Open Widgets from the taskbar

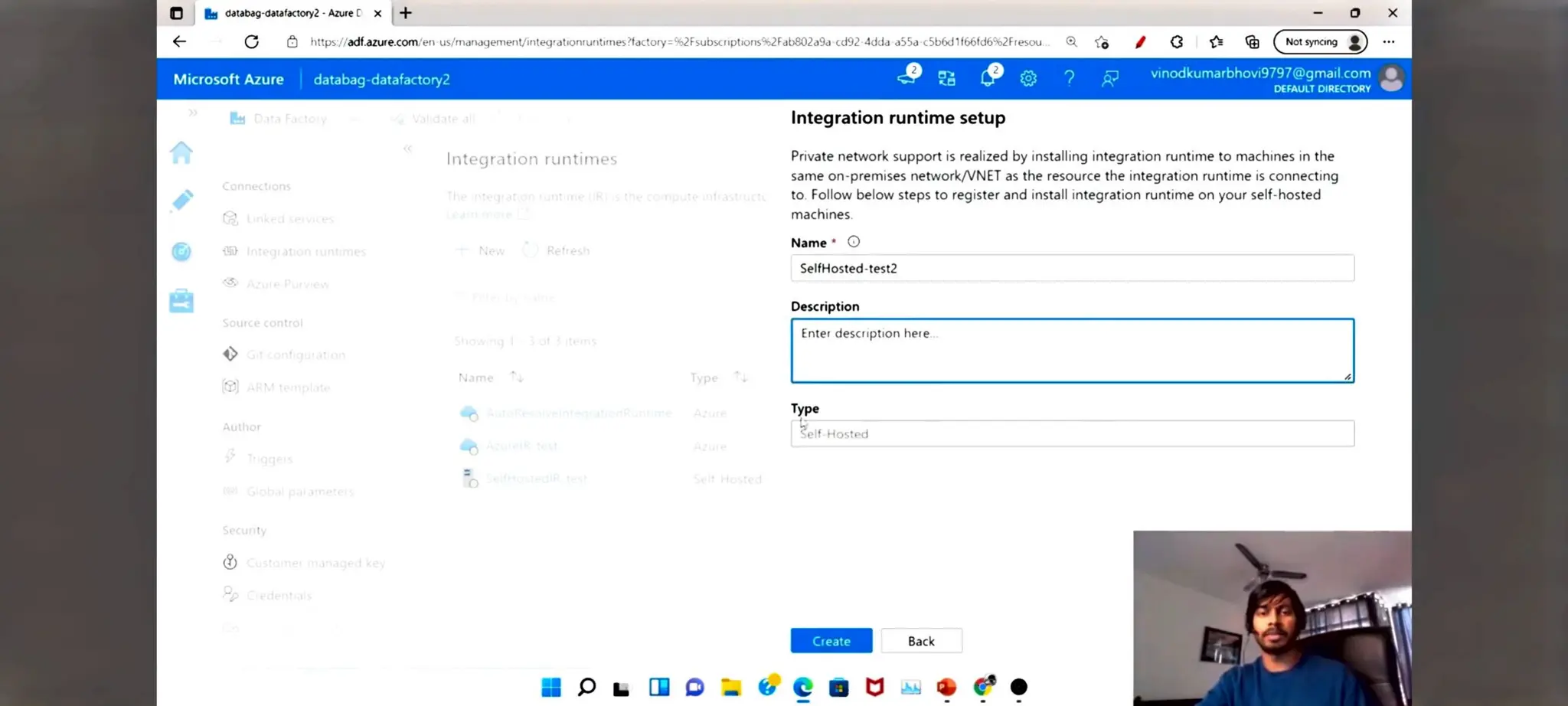tap(659, 687)
